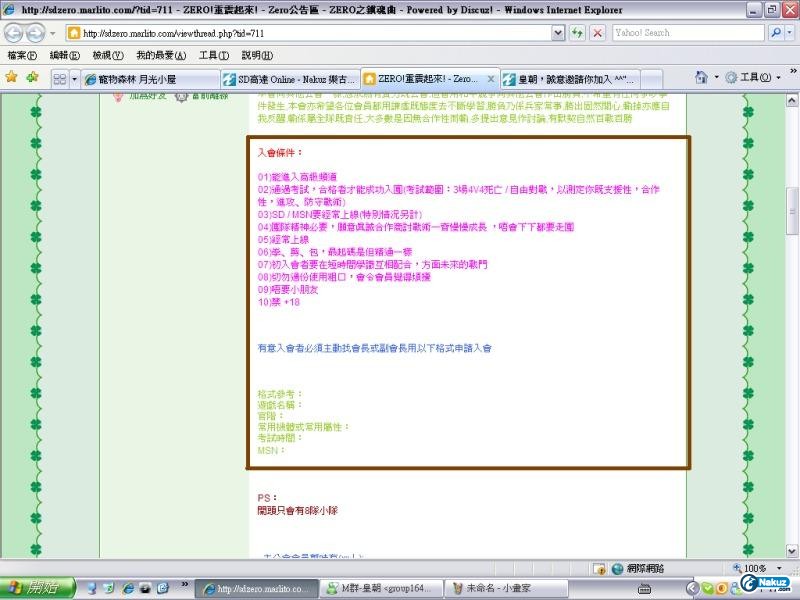The height and width of the screenshot is (600, 800).
Task: Click the Windows Start button
Action: point(34,588)
